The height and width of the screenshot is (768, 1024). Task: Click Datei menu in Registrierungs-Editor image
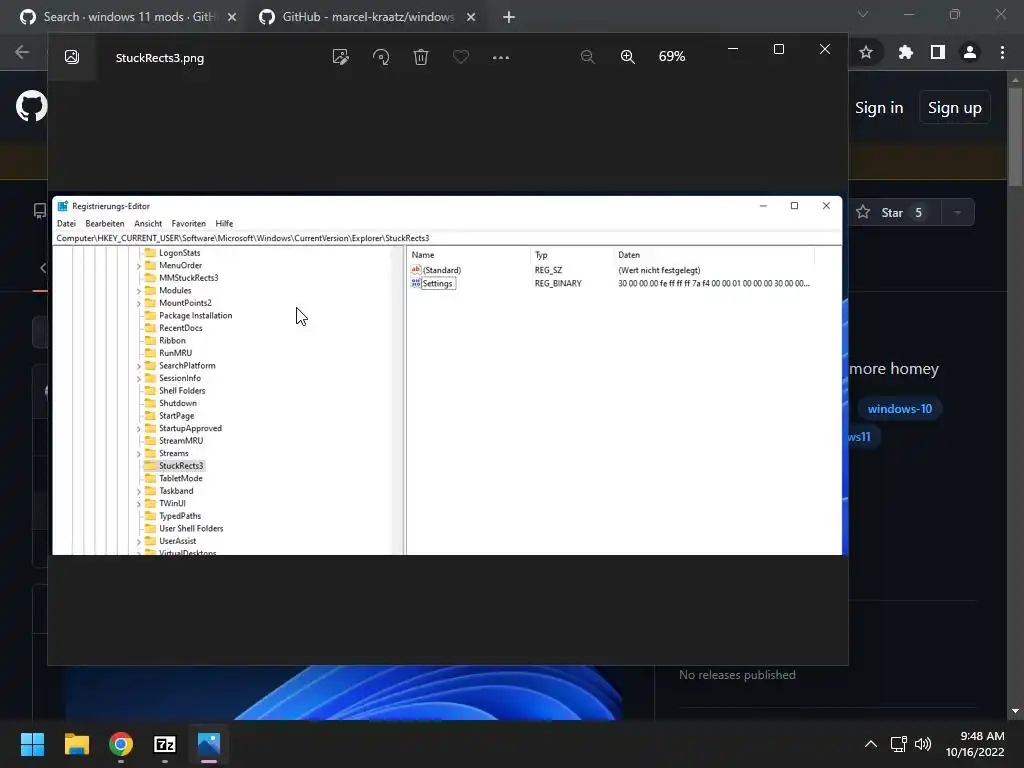[66, 223]
